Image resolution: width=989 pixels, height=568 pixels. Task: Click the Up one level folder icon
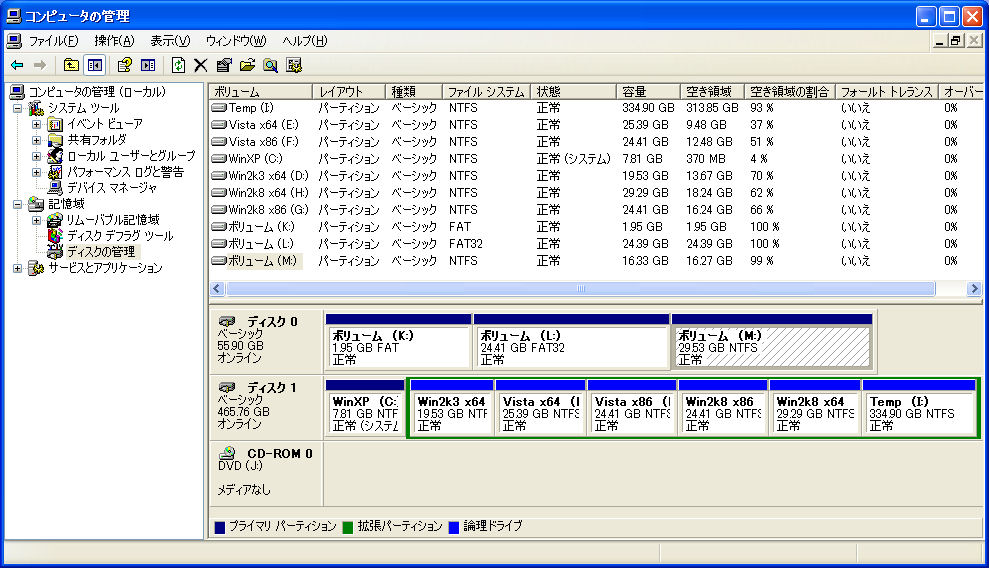coord(71,65)
